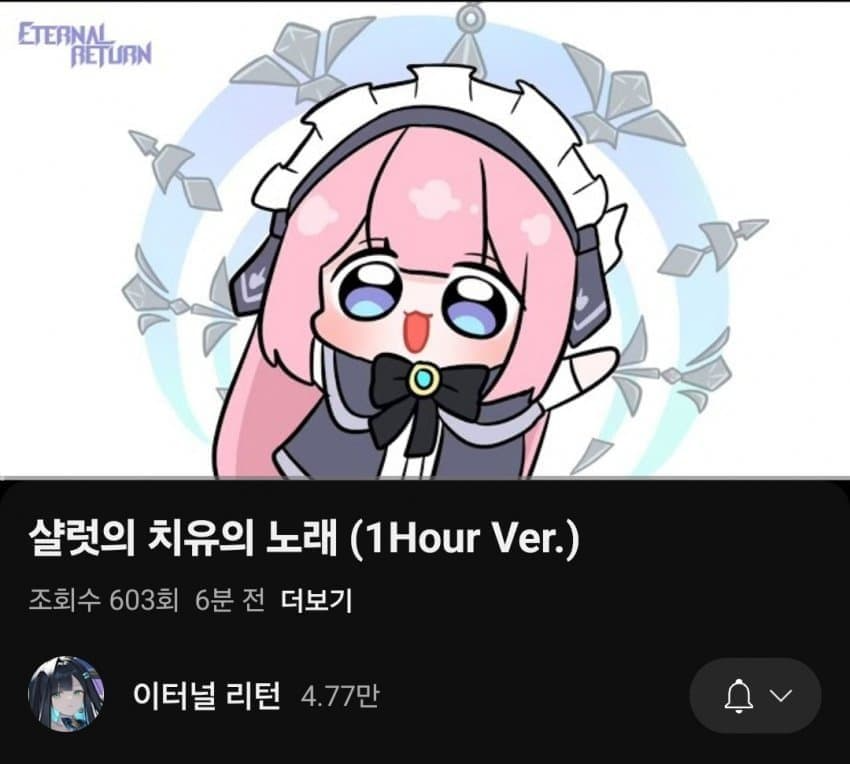The width and height of the screenshot is (850, 764).
Task: Click the Eternal Return logo watermark
Action: pos(84,44)
